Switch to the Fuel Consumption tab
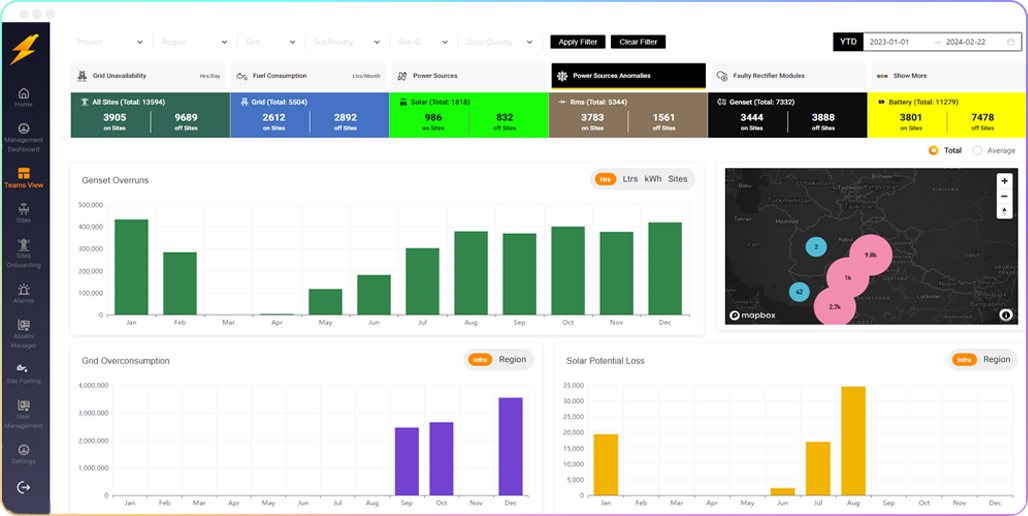1028x516 pixels. pos(308,76)
